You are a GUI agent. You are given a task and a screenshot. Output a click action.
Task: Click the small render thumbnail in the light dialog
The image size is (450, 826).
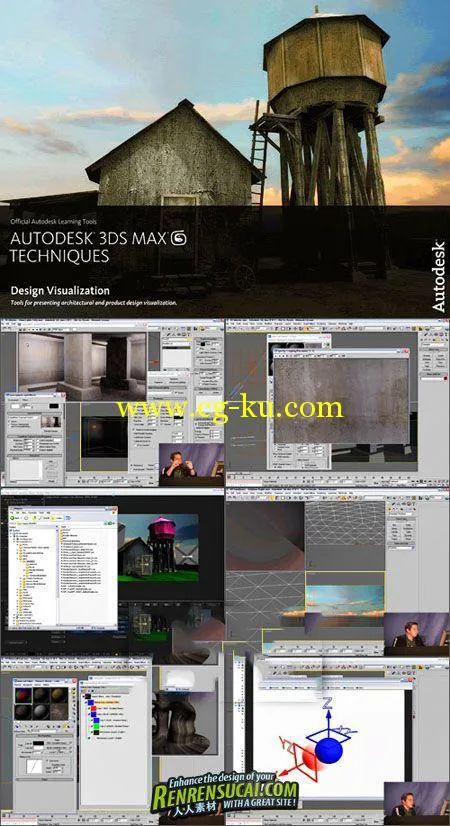[x=51, y=421]
